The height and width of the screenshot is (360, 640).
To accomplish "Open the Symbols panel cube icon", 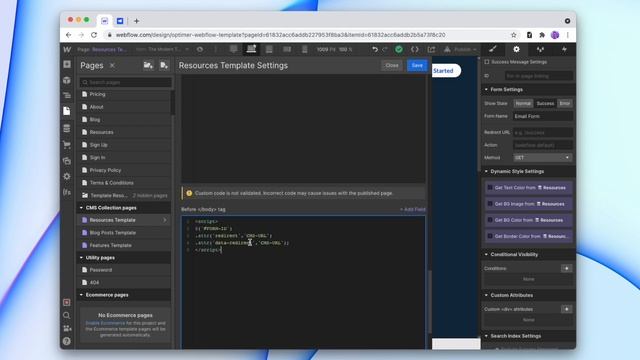I will (67, 80).
